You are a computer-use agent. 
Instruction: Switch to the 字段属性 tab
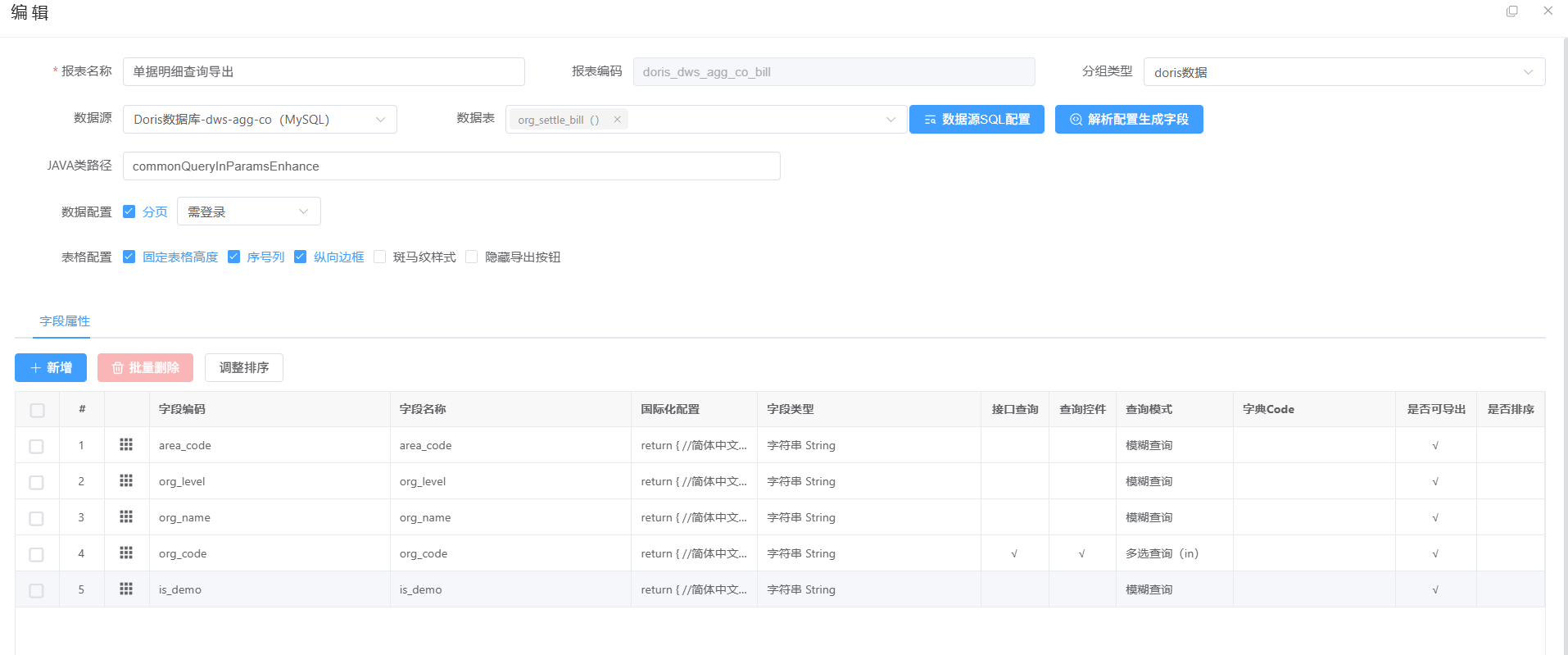coord(65,321)
